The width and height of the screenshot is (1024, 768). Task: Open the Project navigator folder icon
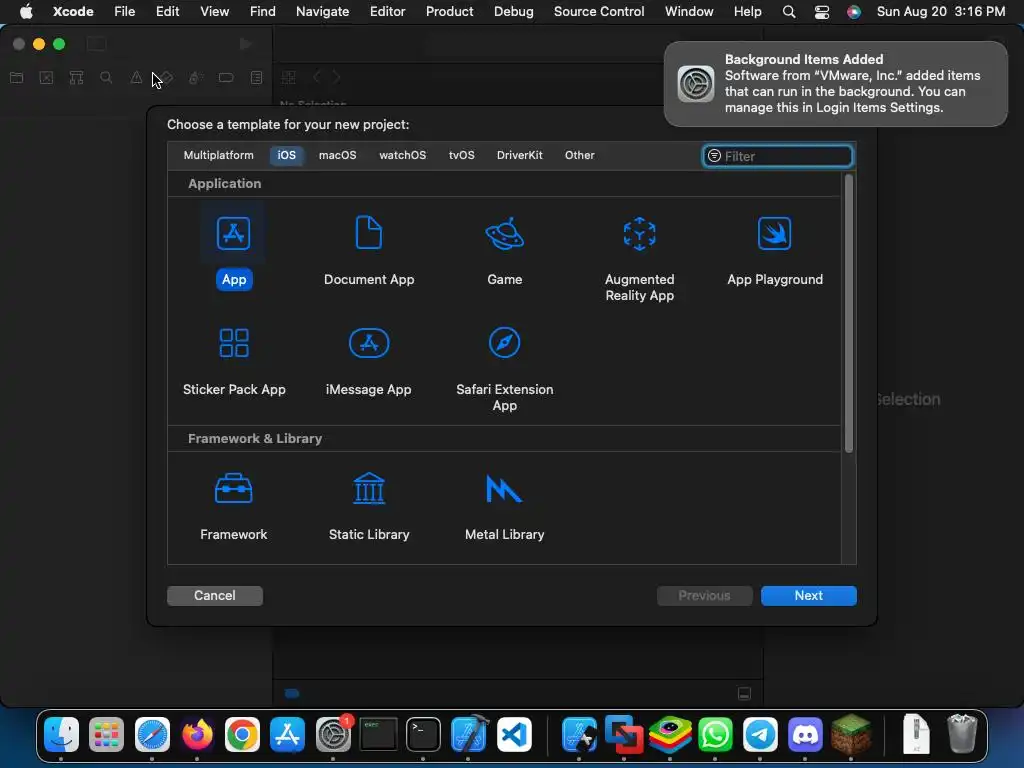click(x=17, y=78)
